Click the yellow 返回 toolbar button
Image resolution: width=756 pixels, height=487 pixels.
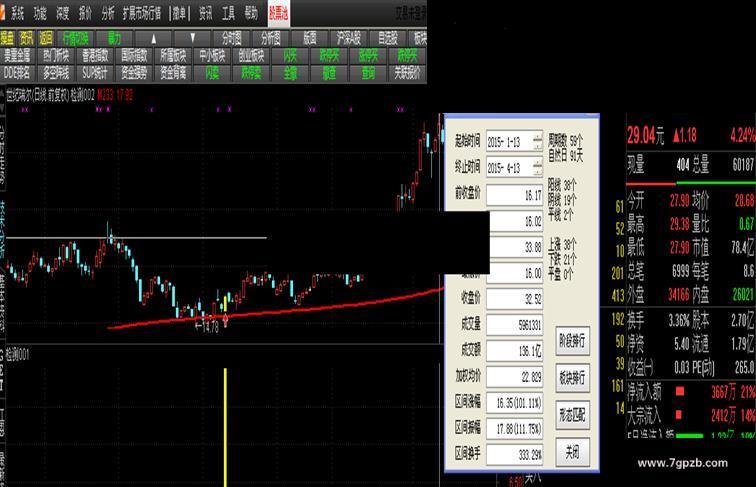(x=46, y=38)
